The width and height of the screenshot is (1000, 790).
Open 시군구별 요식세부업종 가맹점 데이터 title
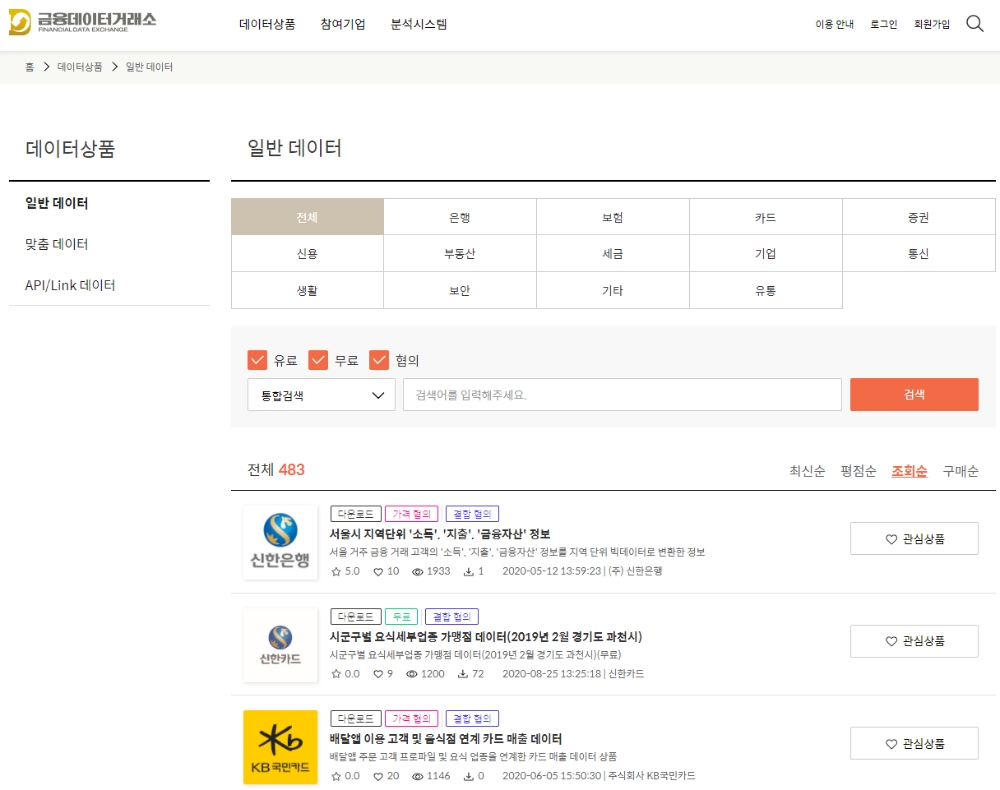point(485,636)
